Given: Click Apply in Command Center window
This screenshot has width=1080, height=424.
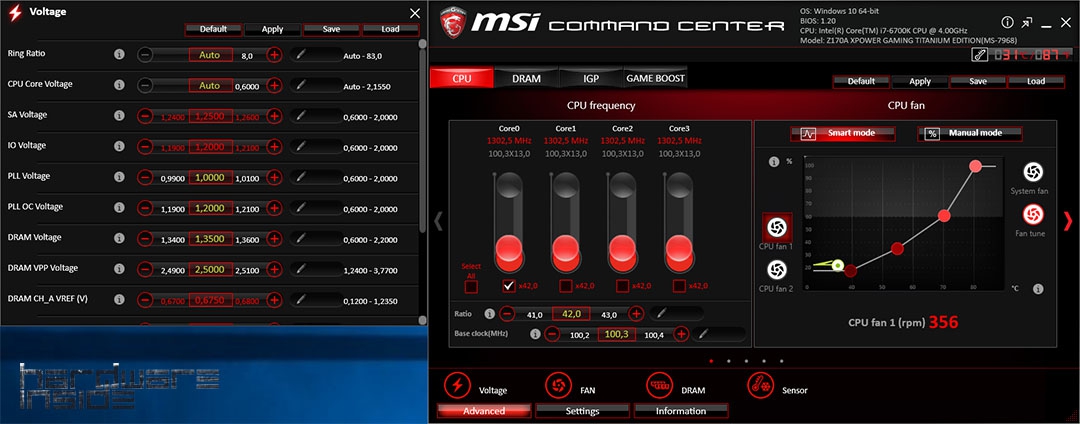Looking at the screenshot, I should (920, 81).
